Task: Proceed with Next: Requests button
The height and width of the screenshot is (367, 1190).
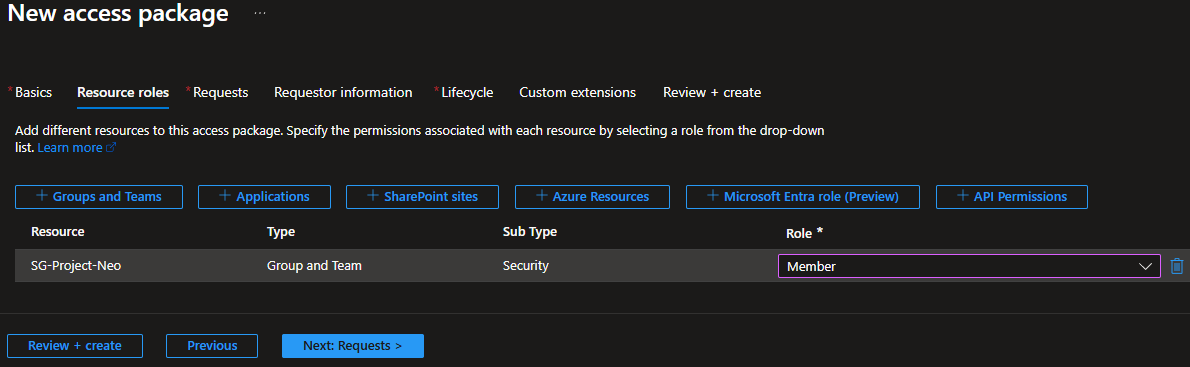Action: (x=353, y=346)
